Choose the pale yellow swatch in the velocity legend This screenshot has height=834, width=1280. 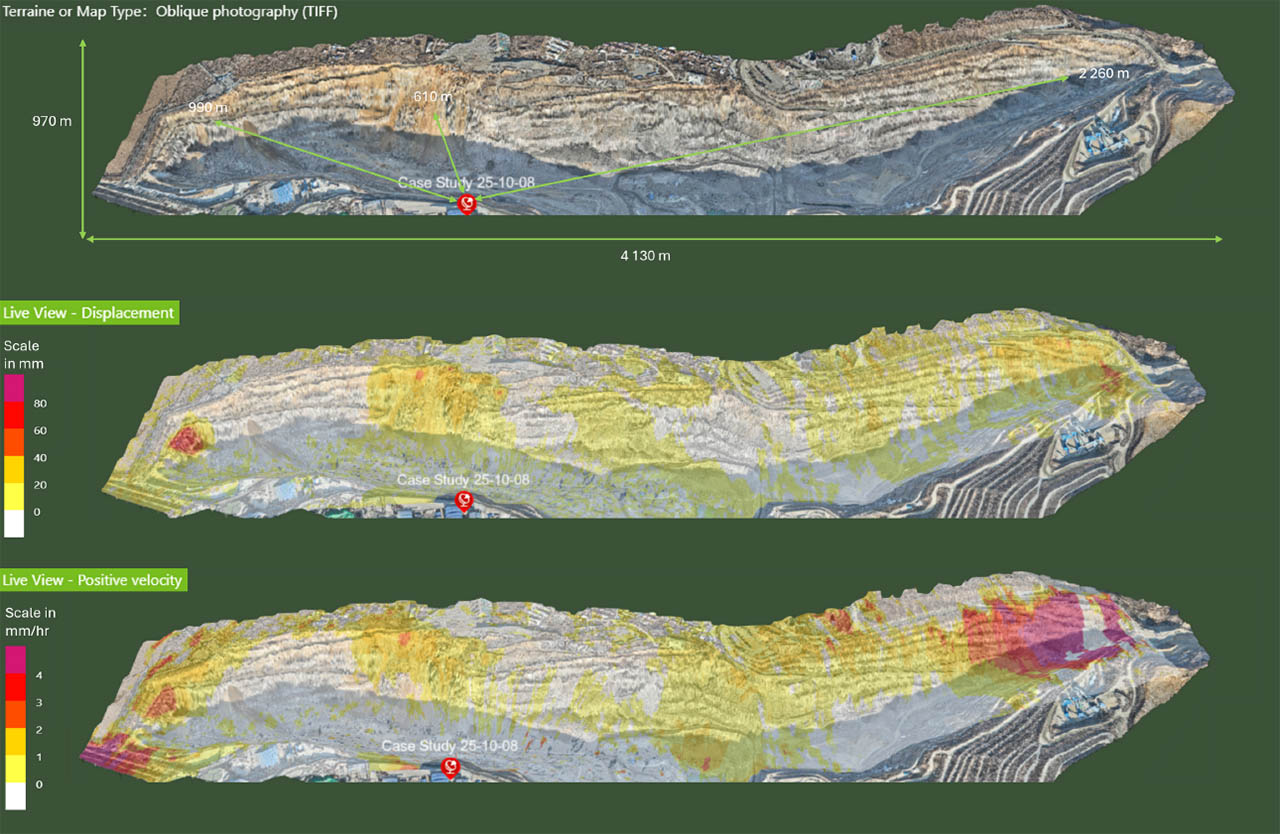point(15,768)
